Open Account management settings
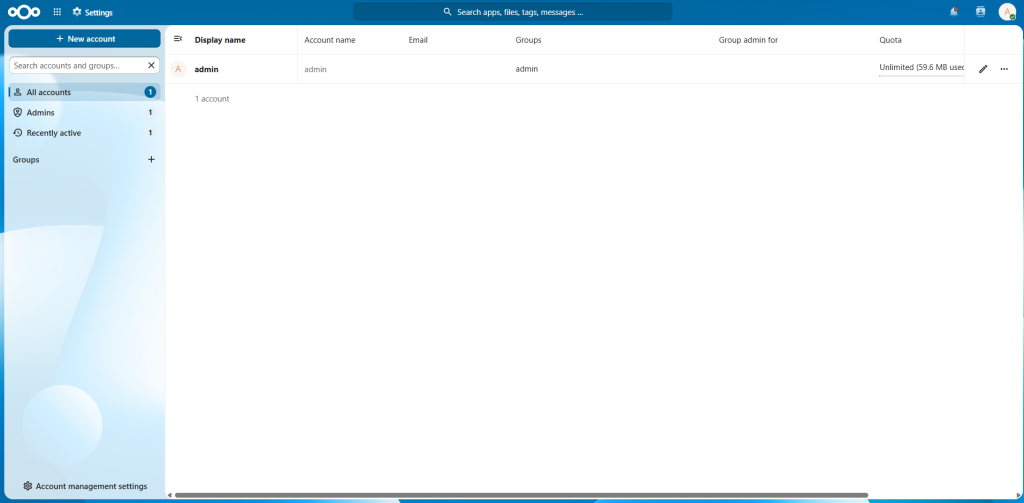This screenshot has width=1024, height=503. tap(85, 486)
